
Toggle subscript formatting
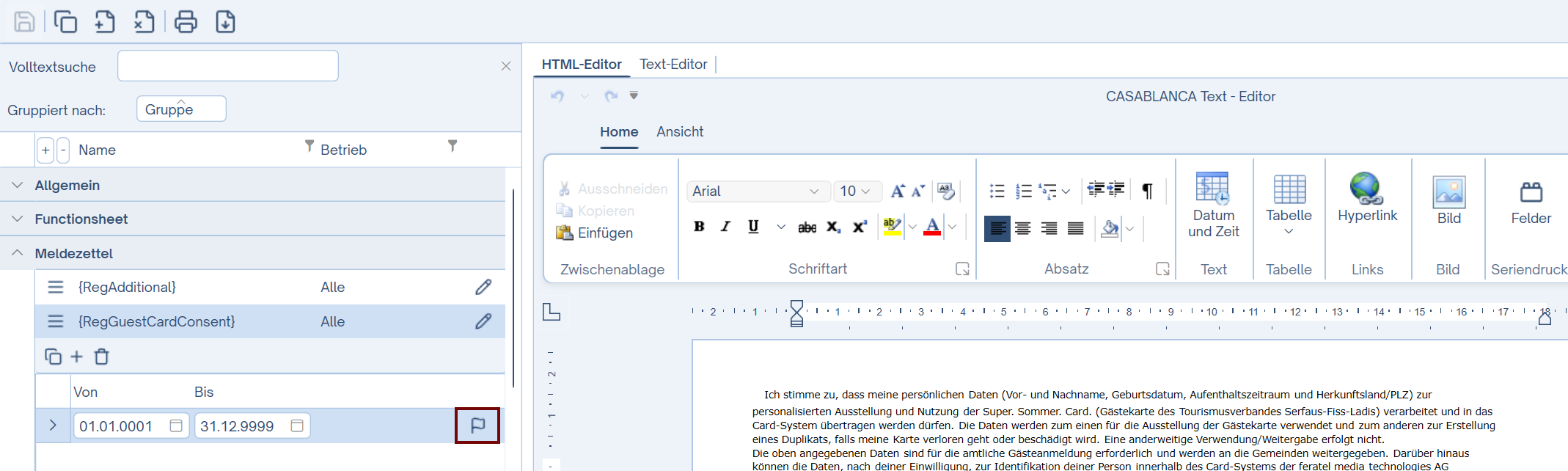(833, 227)
